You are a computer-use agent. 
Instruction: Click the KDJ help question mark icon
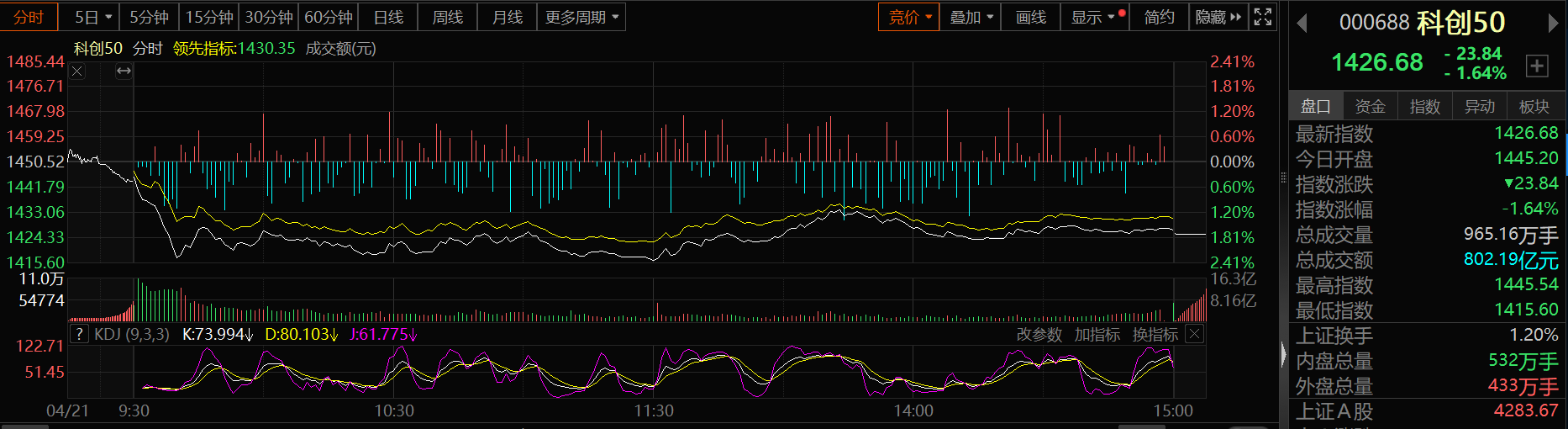pyautogui.click(x=79, y=334)
